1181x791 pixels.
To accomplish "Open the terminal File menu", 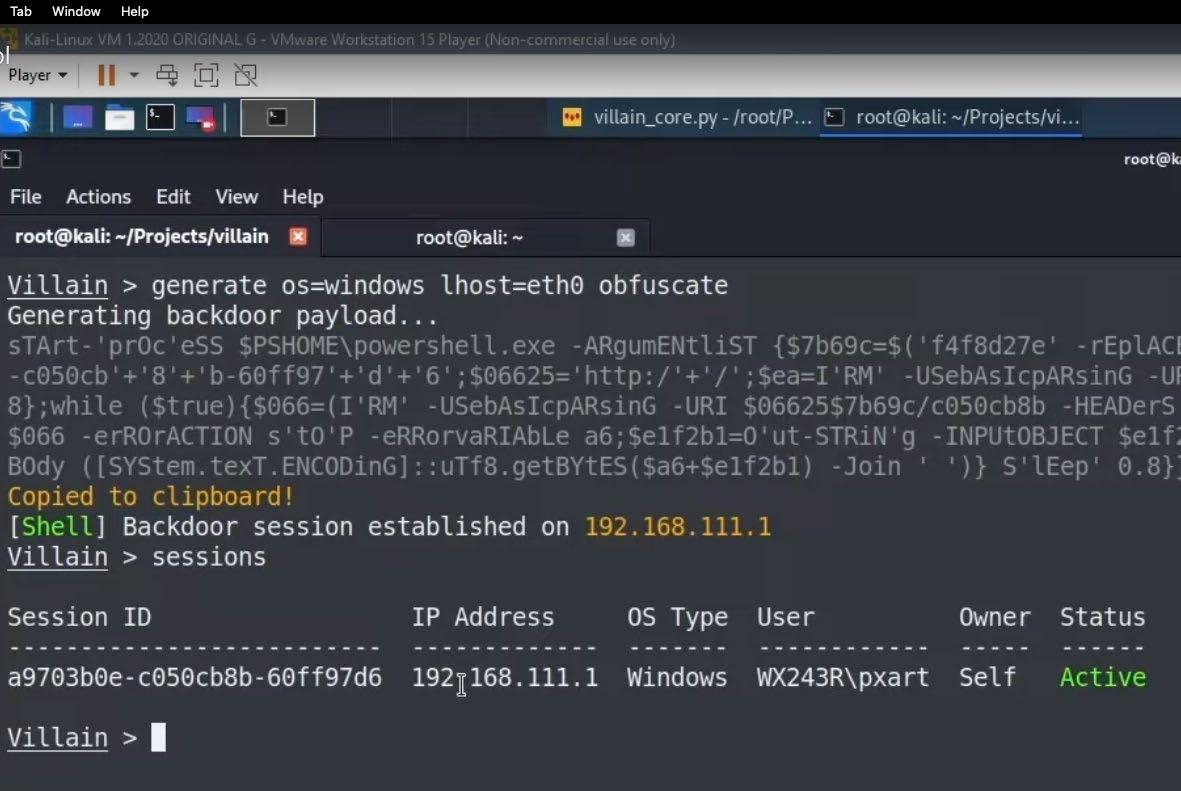I will pos(26,197).
